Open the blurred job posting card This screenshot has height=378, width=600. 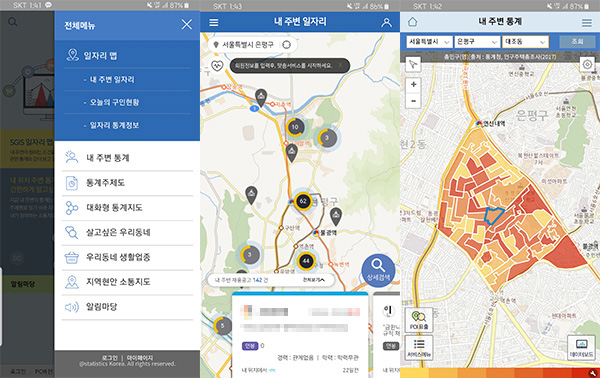coord(300,335)
